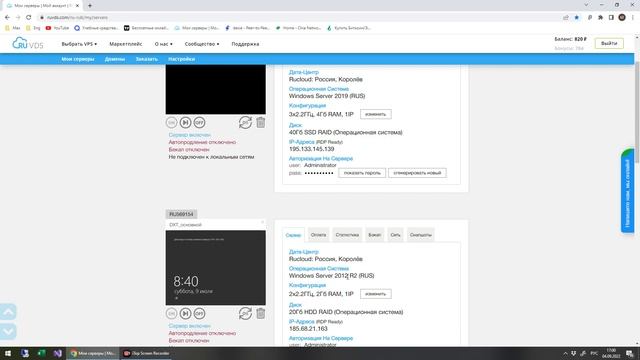This screenshot has height=360, width=640.
Task: Switch to the Снапшоты tab of RU569154
Action: [421, 235]
